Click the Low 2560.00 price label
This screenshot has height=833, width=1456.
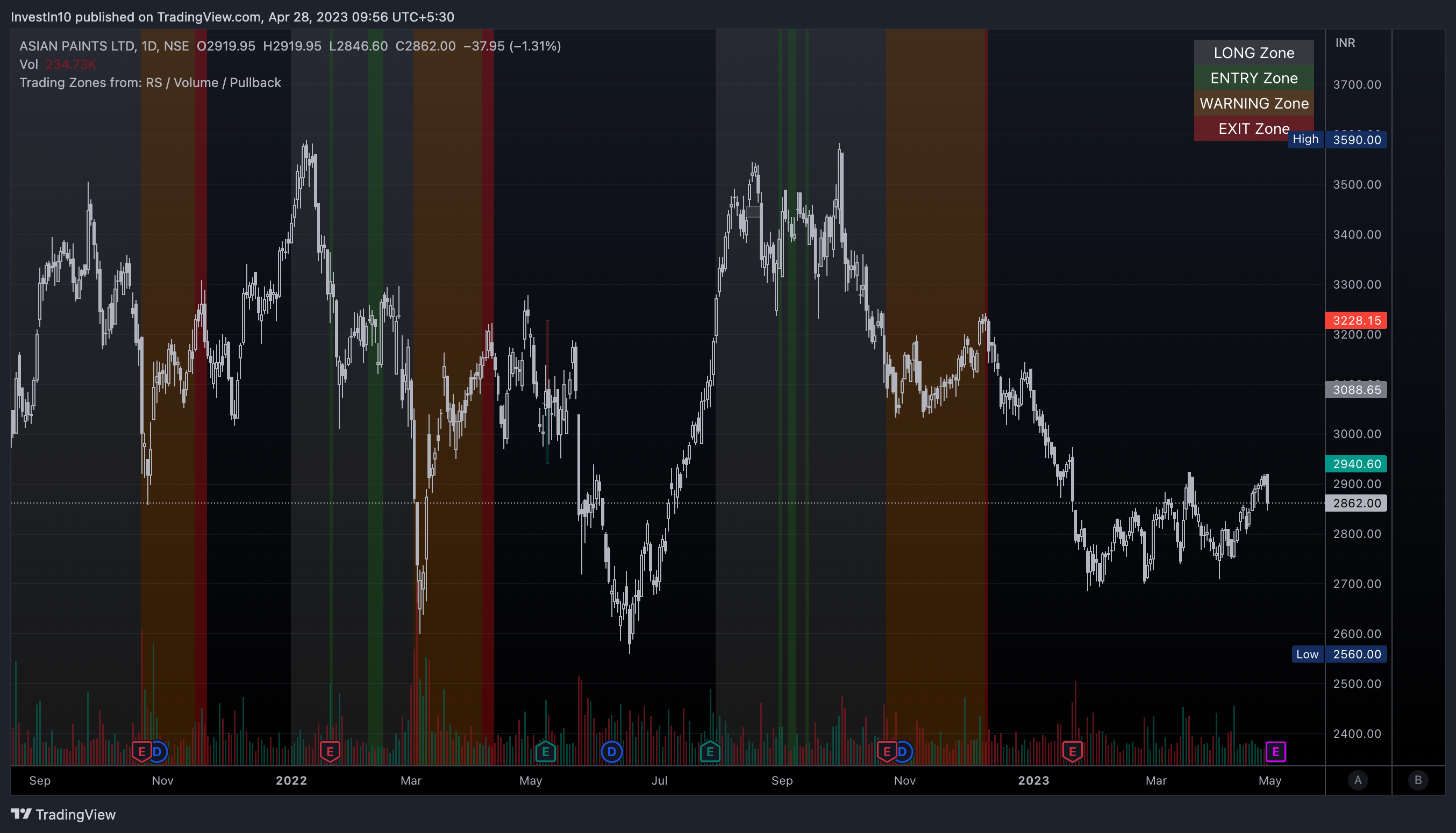1339,654
